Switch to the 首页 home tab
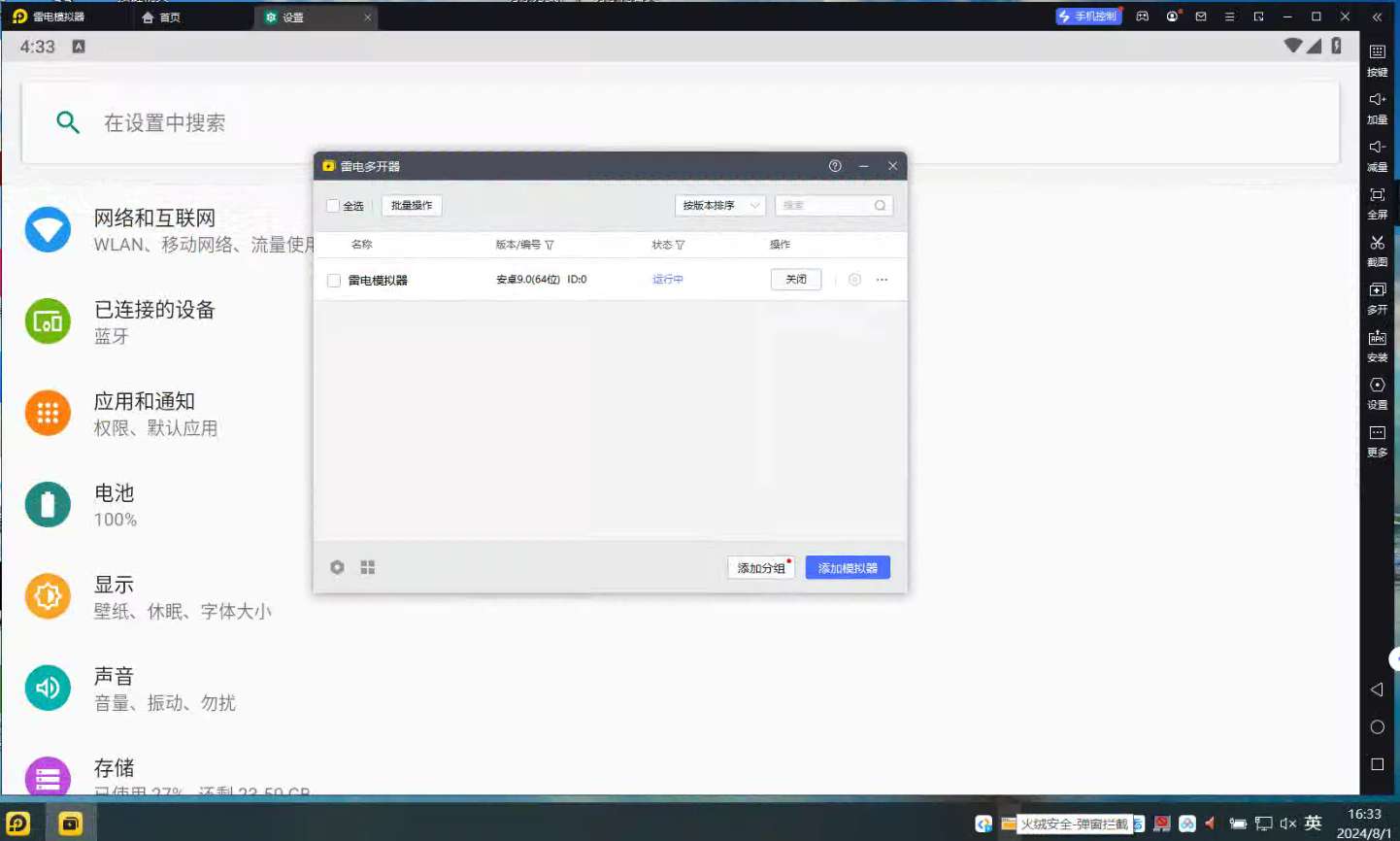 (x=161, y=17)
